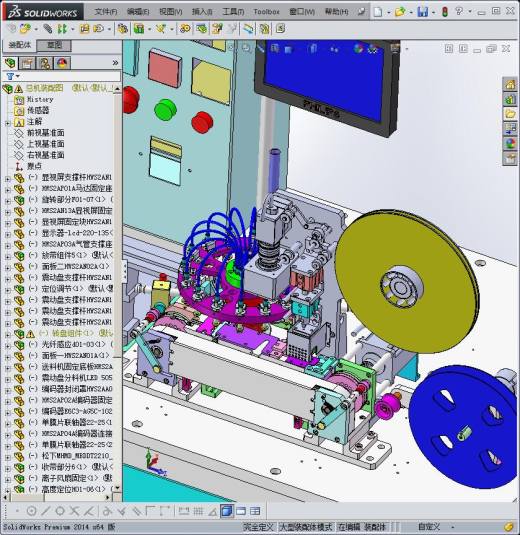
Task: Click the Rebuild traffic light icon
Action: coord(445,12)
